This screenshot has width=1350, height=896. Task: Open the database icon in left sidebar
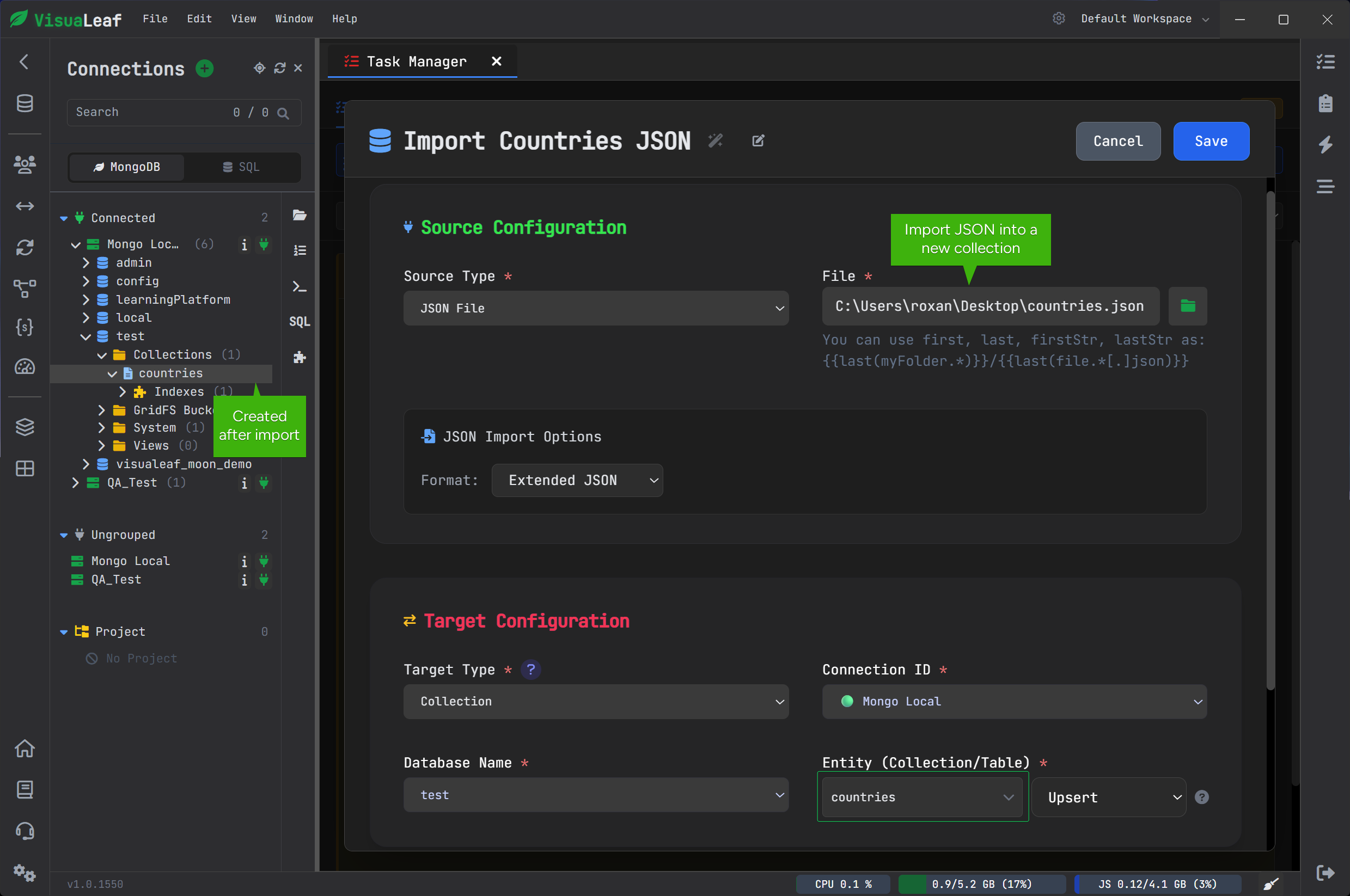click(25, 103)
